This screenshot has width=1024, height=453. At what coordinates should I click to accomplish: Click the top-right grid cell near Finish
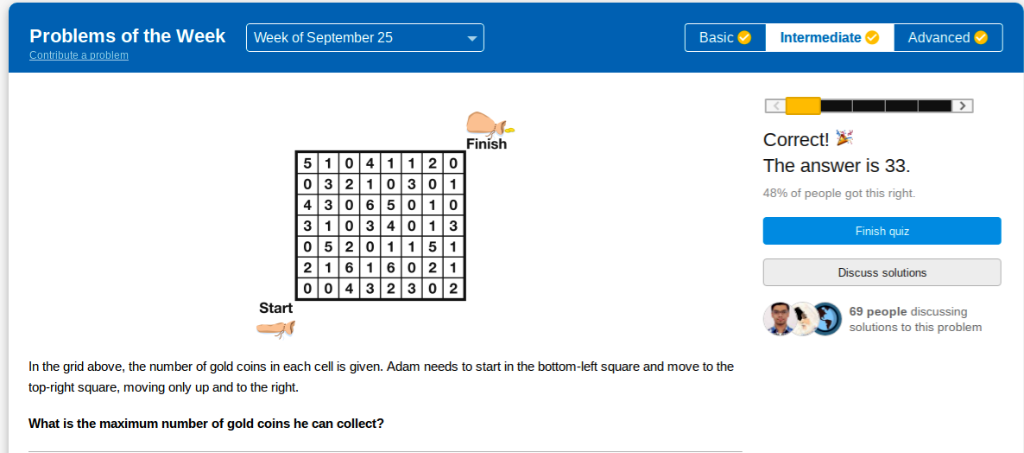(x=453, y=162)
